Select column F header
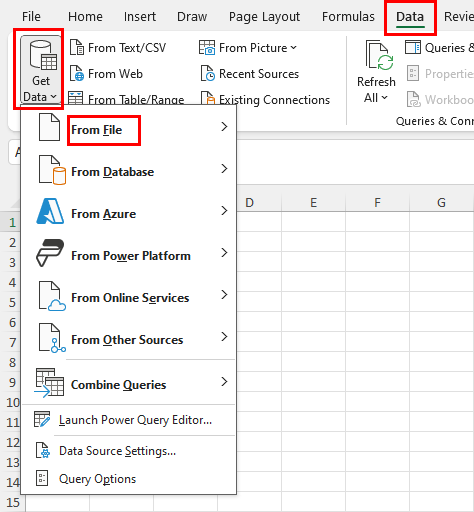 tap(377, 202)
